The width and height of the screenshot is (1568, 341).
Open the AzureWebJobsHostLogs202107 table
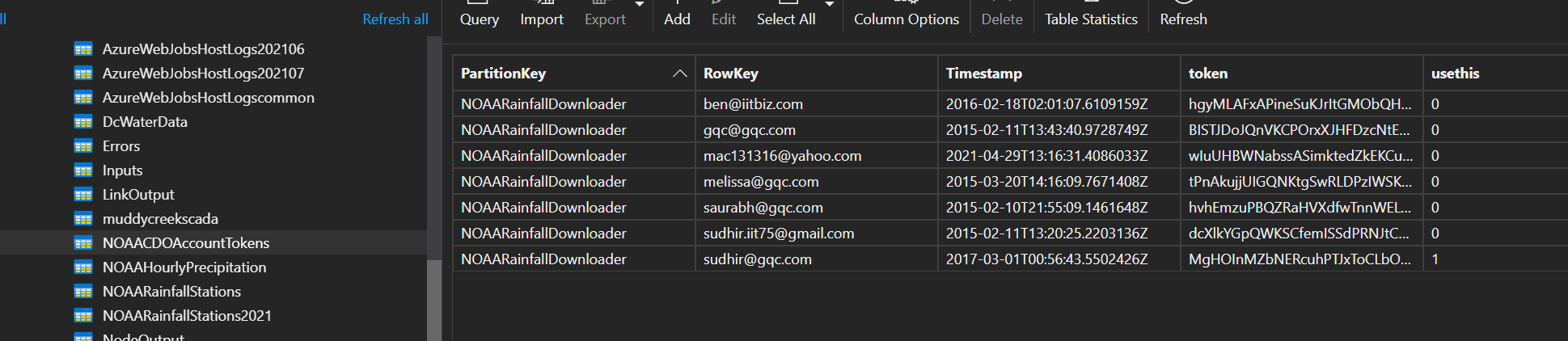[x=203, y=74]
